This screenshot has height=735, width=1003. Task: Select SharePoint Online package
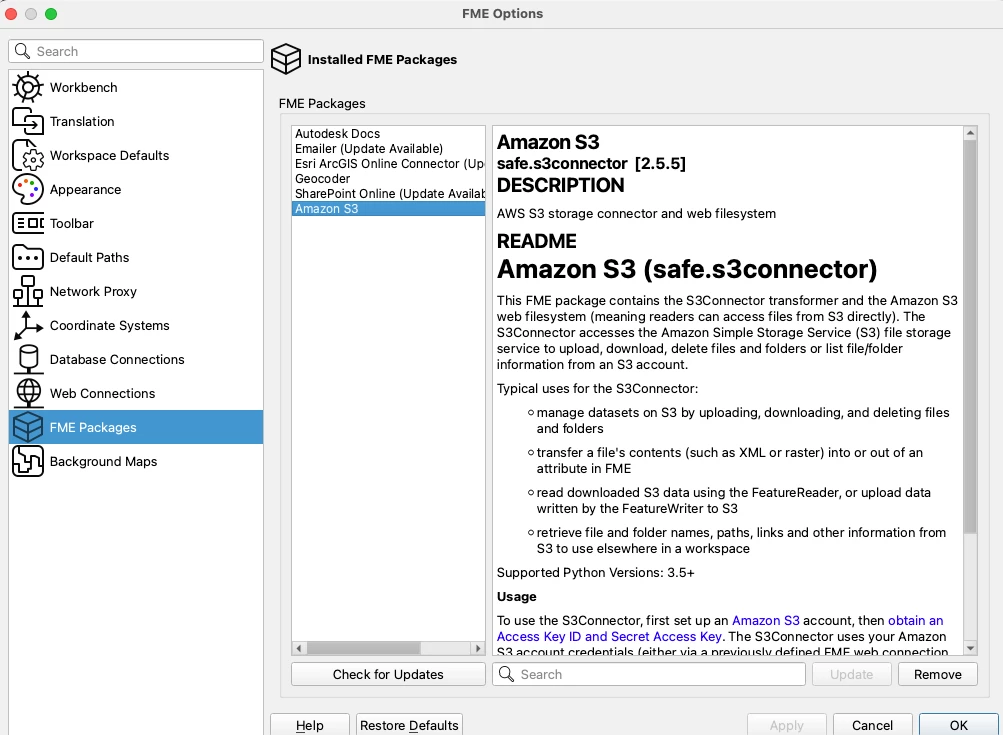[x=388, y=194]
